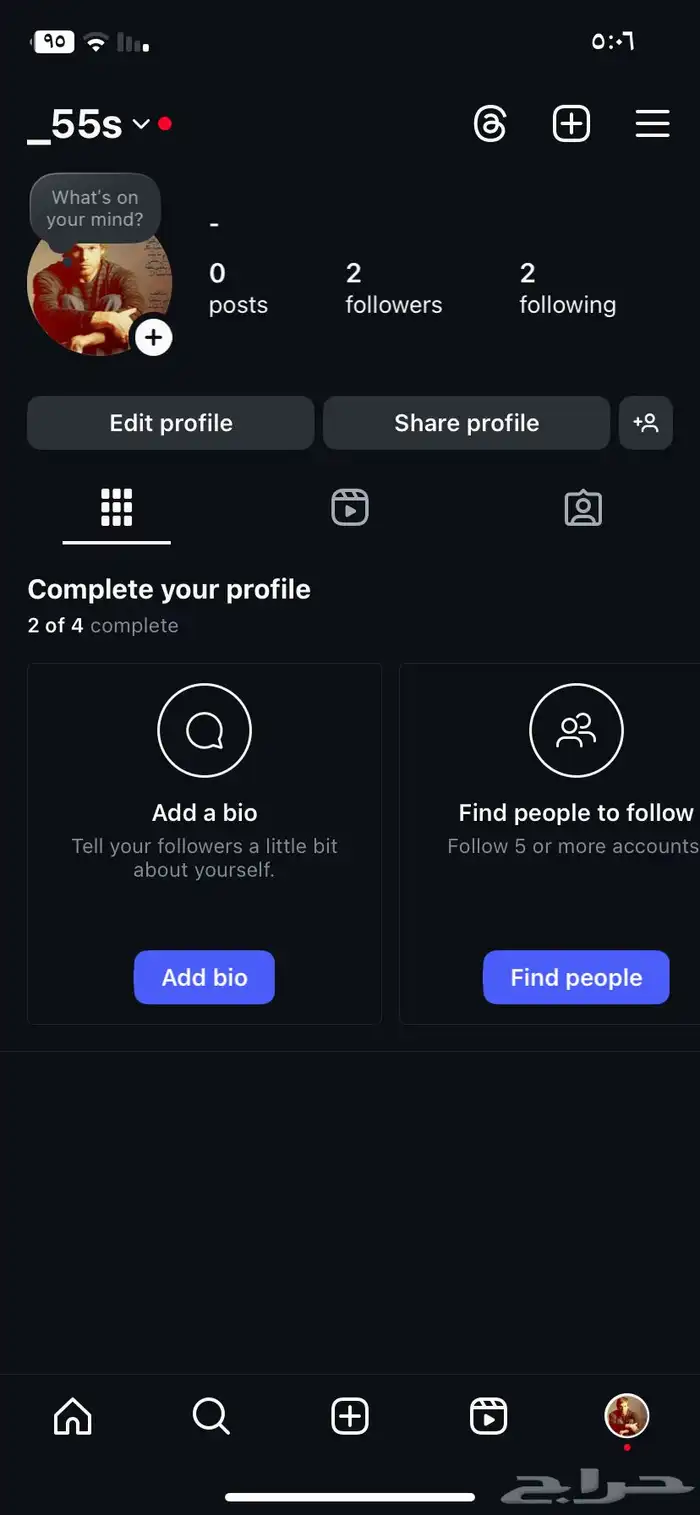Switch to the tagged photos tab
Image resolution: width=700 pixels, height=1515 pixels.
click(x=583, y=508)
